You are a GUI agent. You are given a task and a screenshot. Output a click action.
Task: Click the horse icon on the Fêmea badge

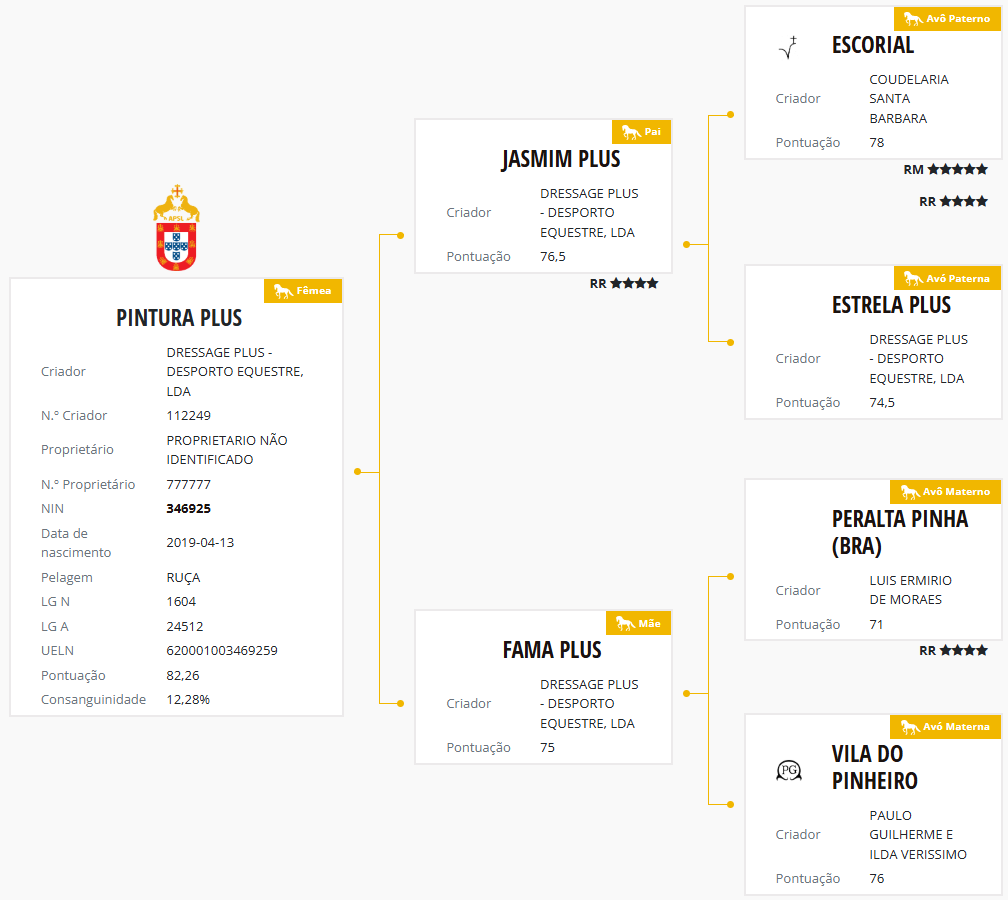coord(283,291)
